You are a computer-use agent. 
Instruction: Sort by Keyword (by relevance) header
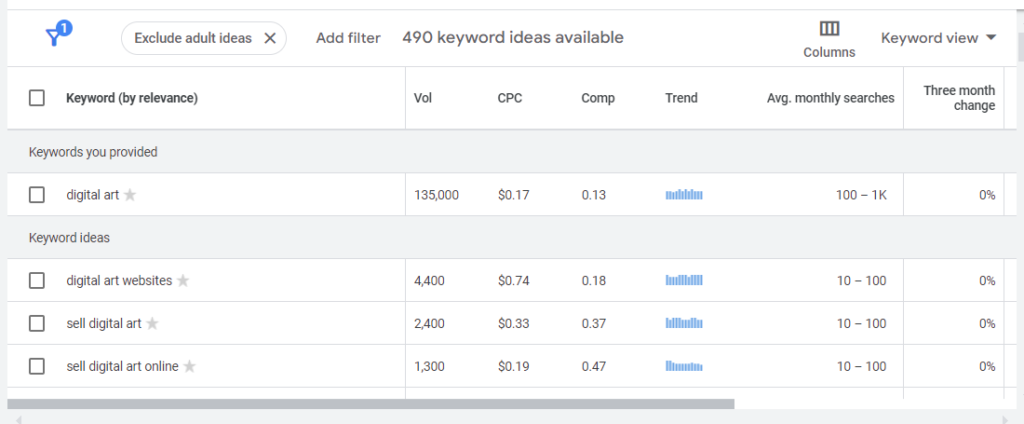click(132, 99)
